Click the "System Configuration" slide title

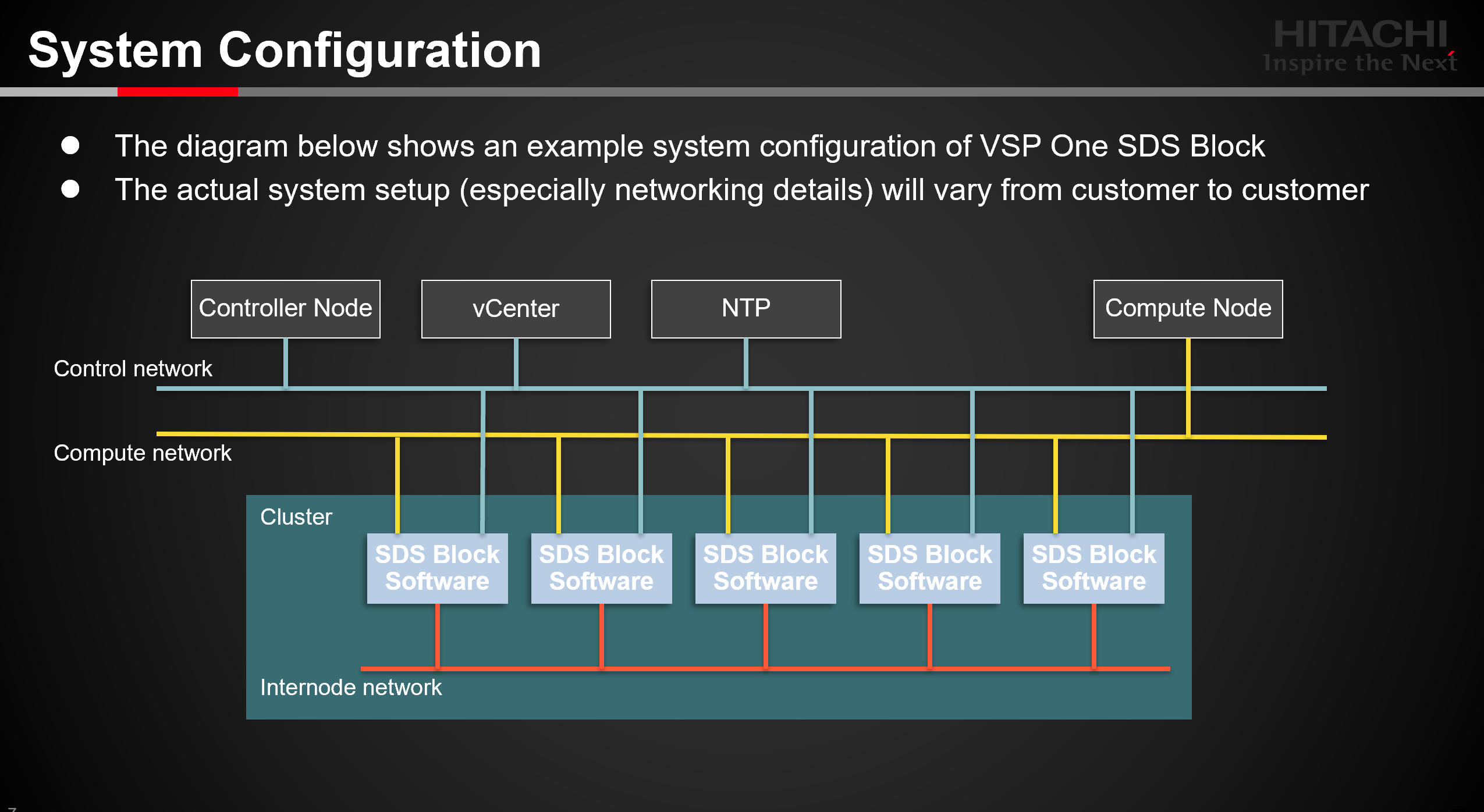tap(285, 51)
